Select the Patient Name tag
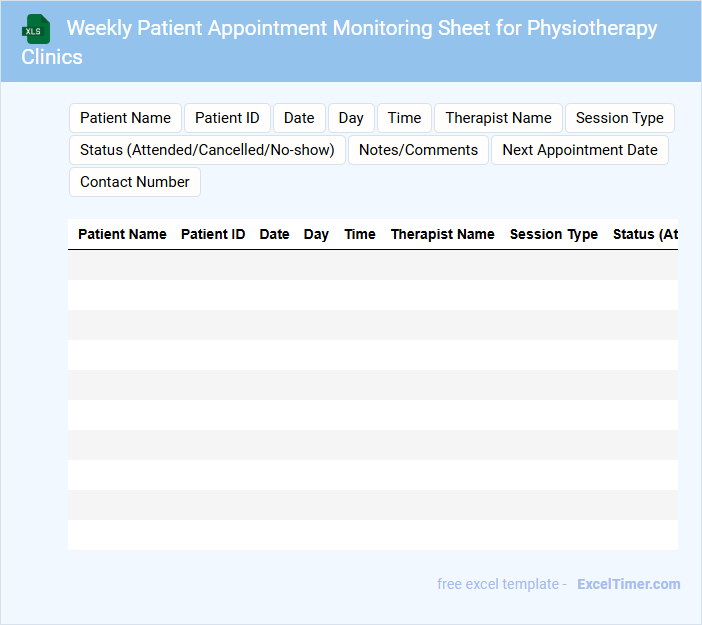The image size is (702, 625). [125, 118]
